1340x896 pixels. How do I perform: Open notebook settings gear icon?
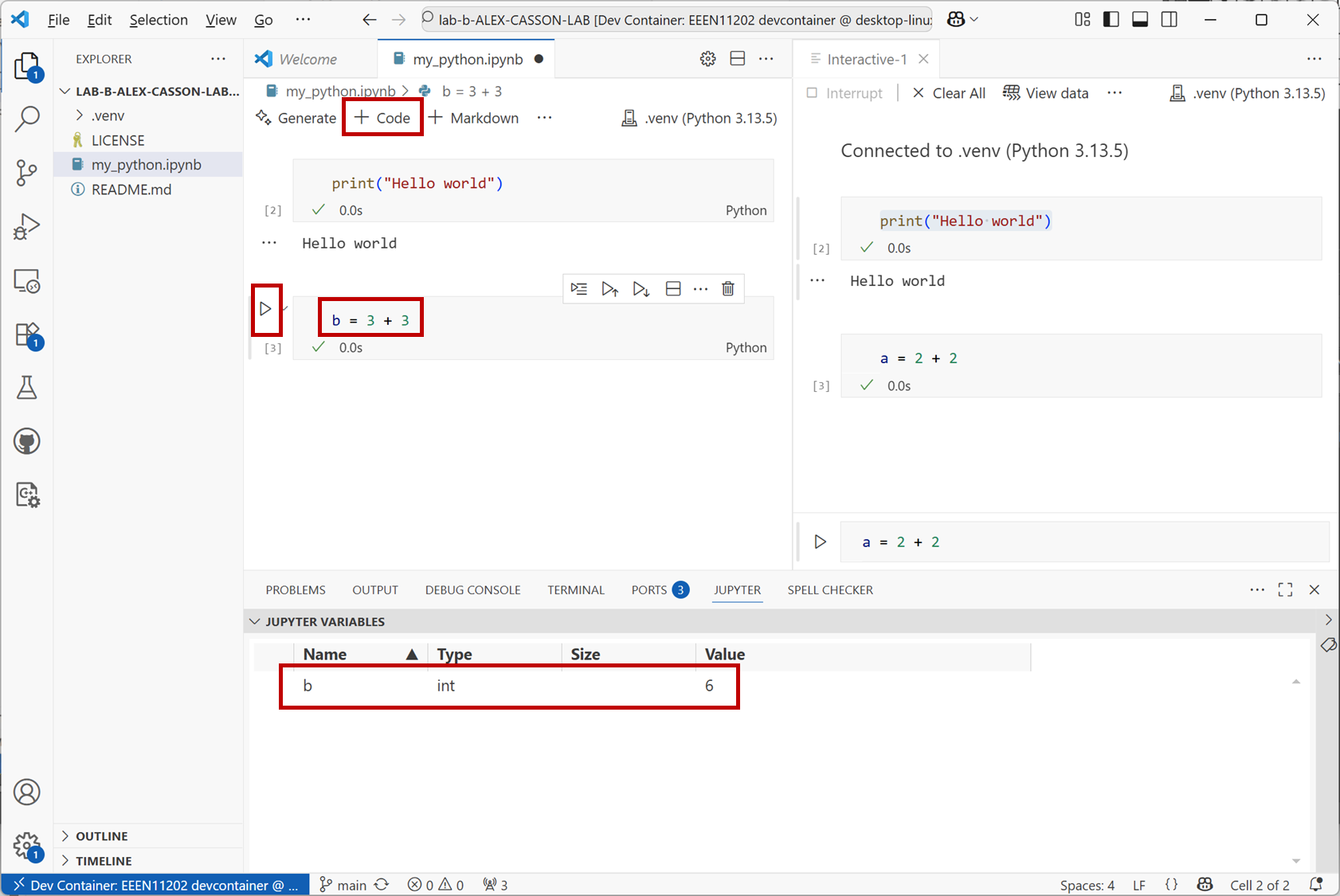707,59
